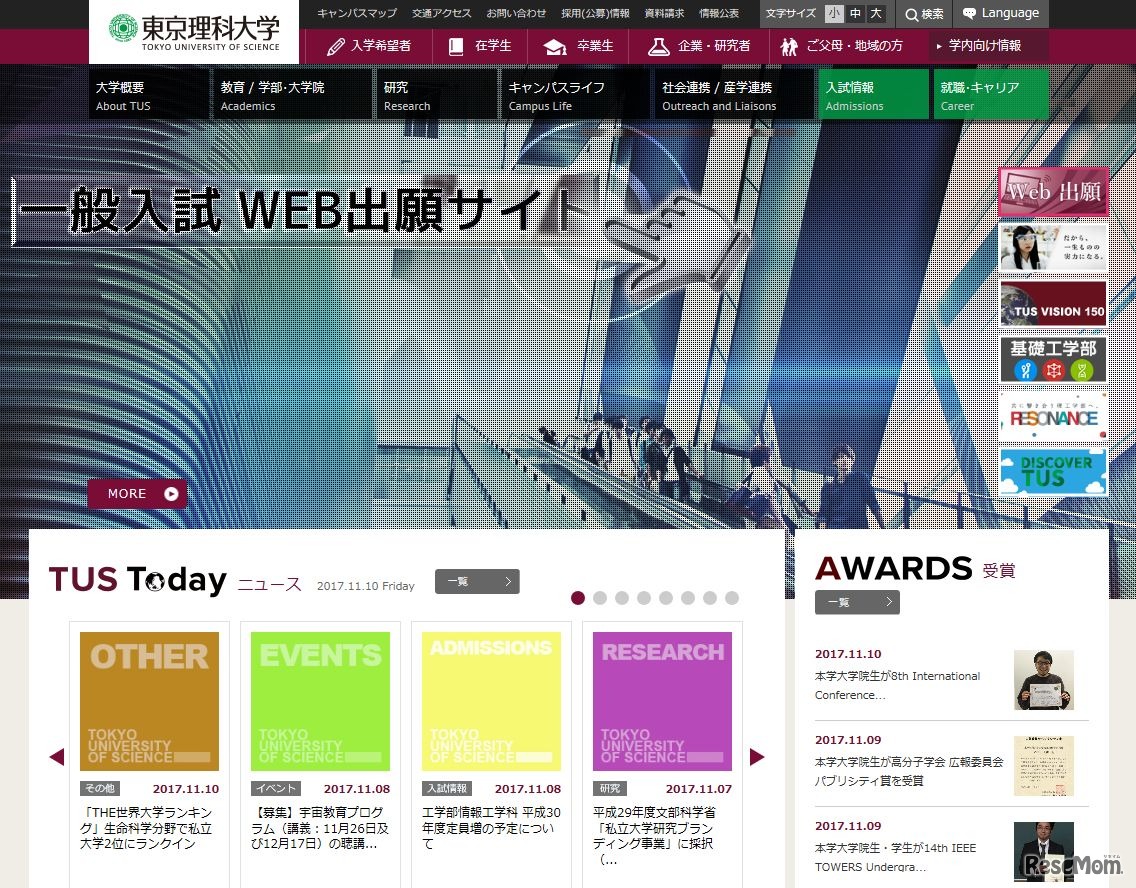Click the Tokyo University of Science logo

pyautogui.click(x=193, y=32)
